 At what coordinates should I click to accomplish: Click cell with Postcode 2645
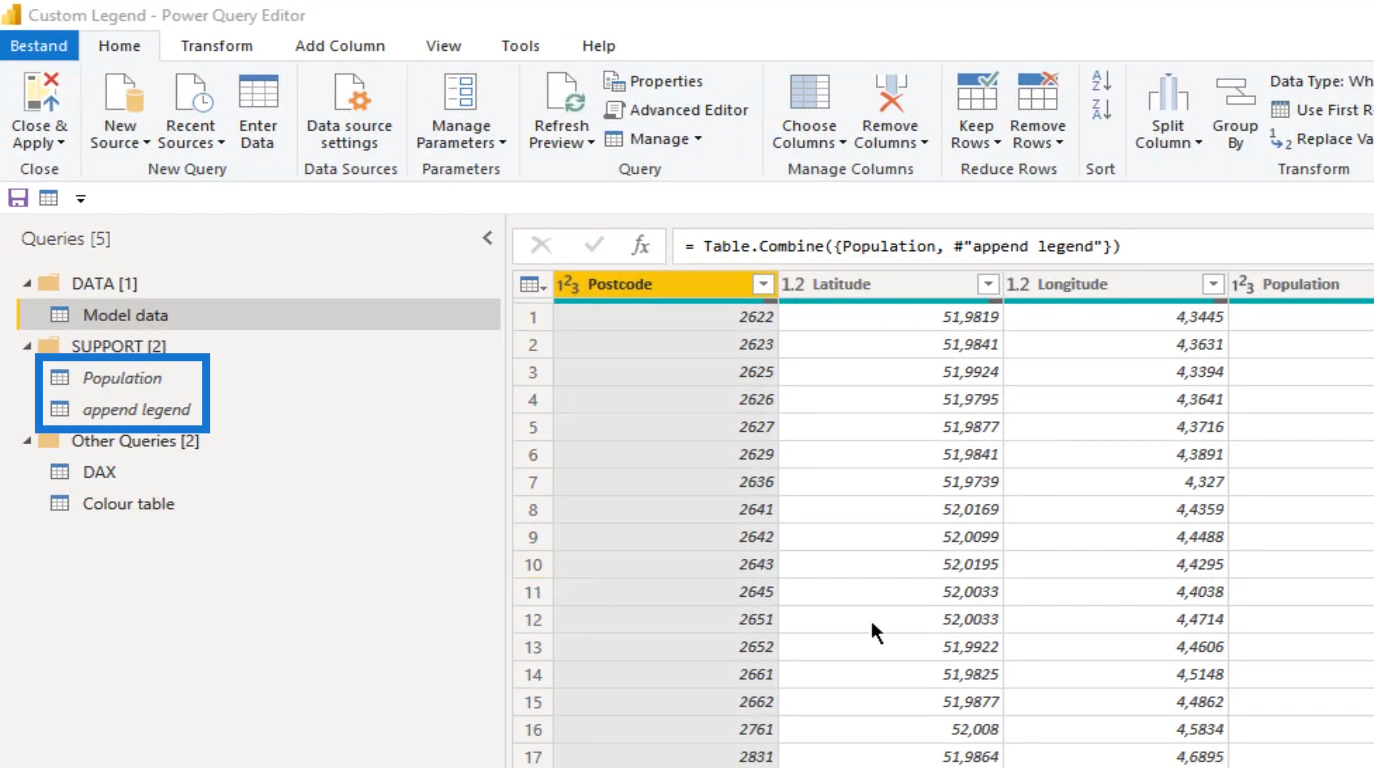point(666,592)
